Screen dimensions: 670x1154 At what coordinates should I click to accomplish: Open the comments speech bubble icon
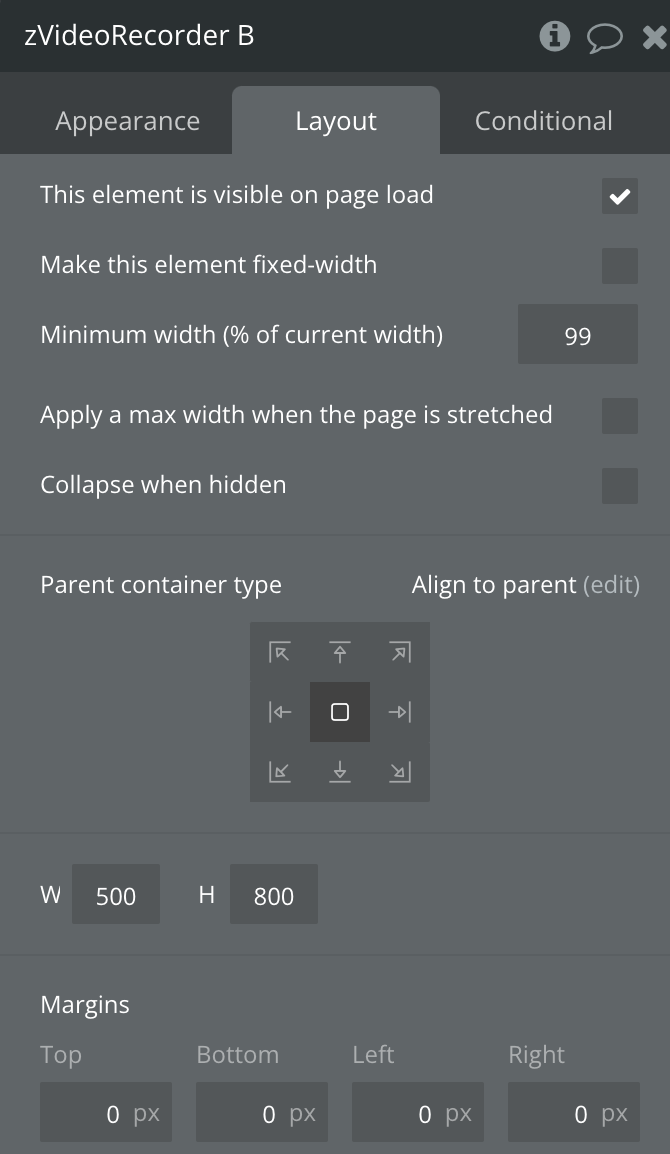604,38
